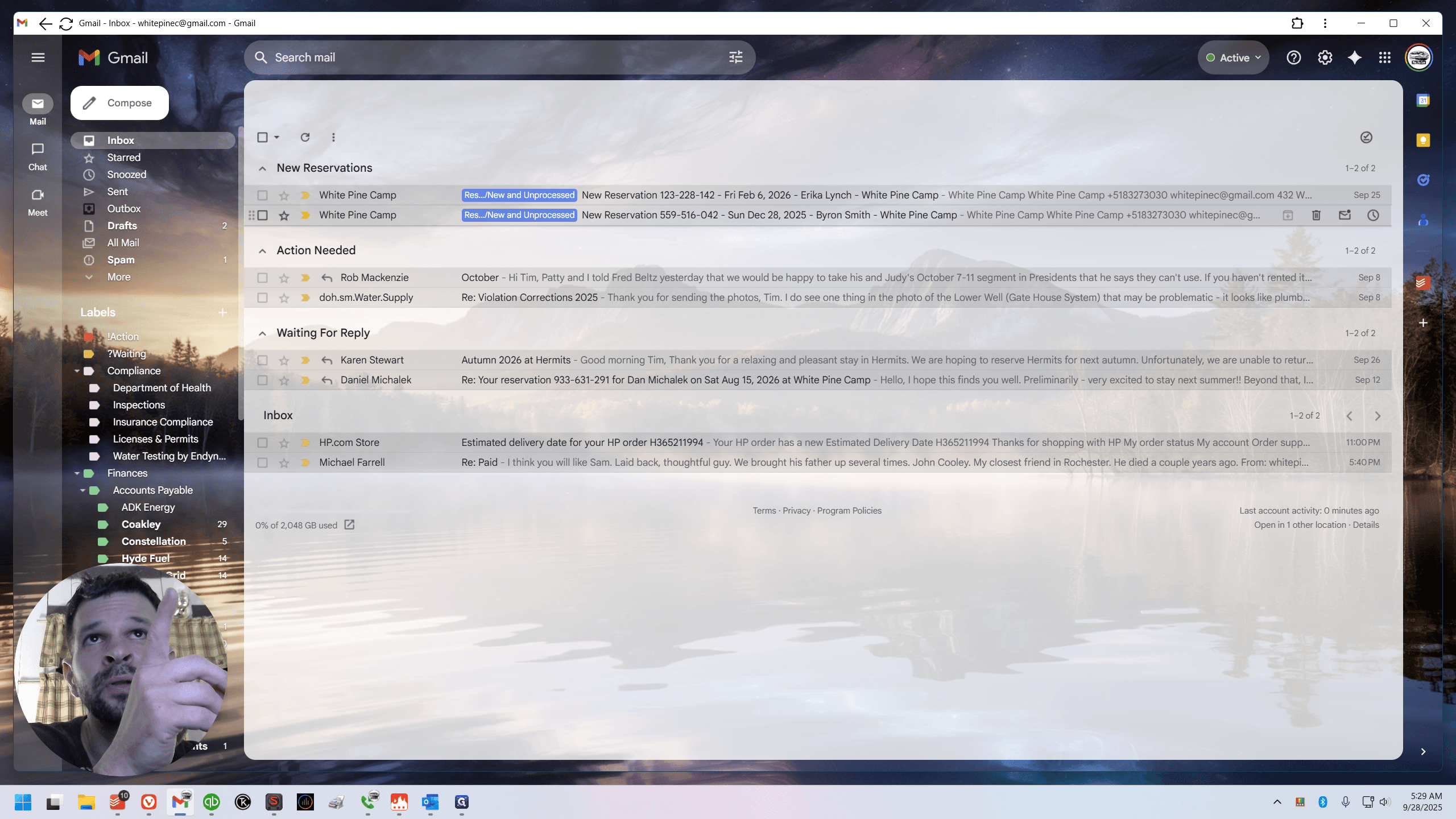Open Google Keep side panel icon
Viewport: 1456px width, 819px height.
tap(1423, 140)
